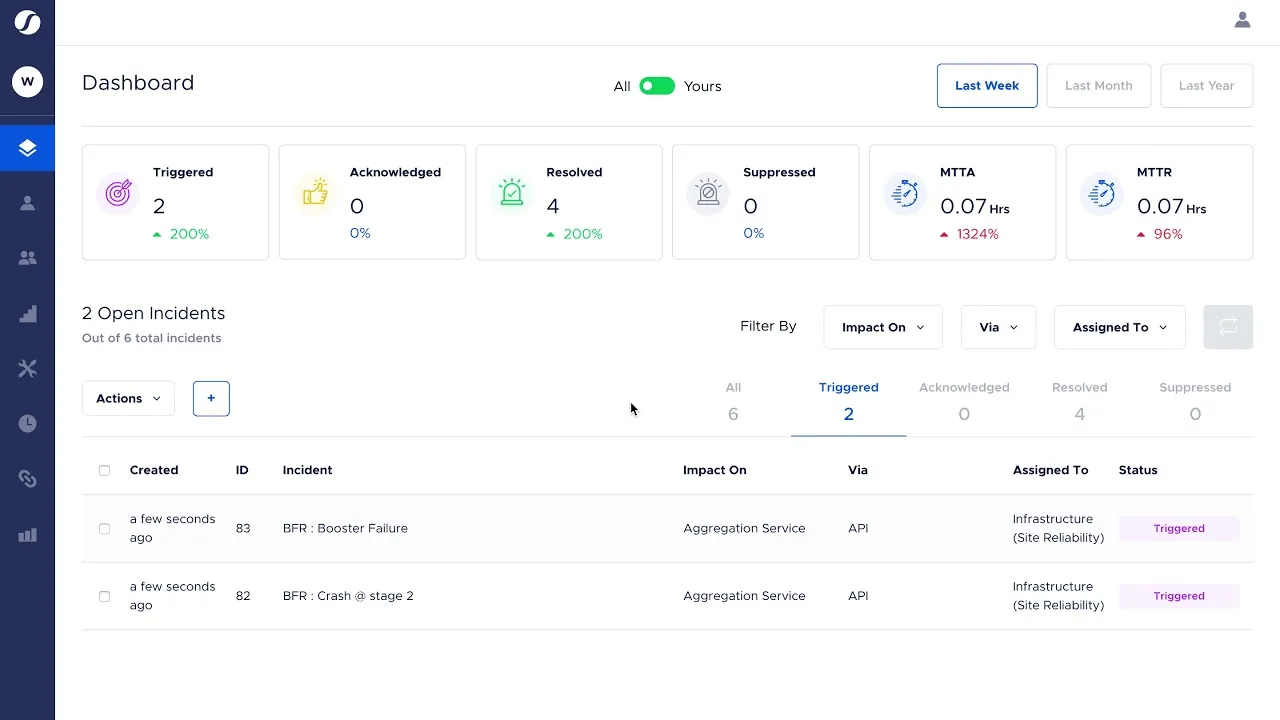Select the Last Month range button
The width and height of the screenshot is (1280, 720).
(x=1098, y=86)
